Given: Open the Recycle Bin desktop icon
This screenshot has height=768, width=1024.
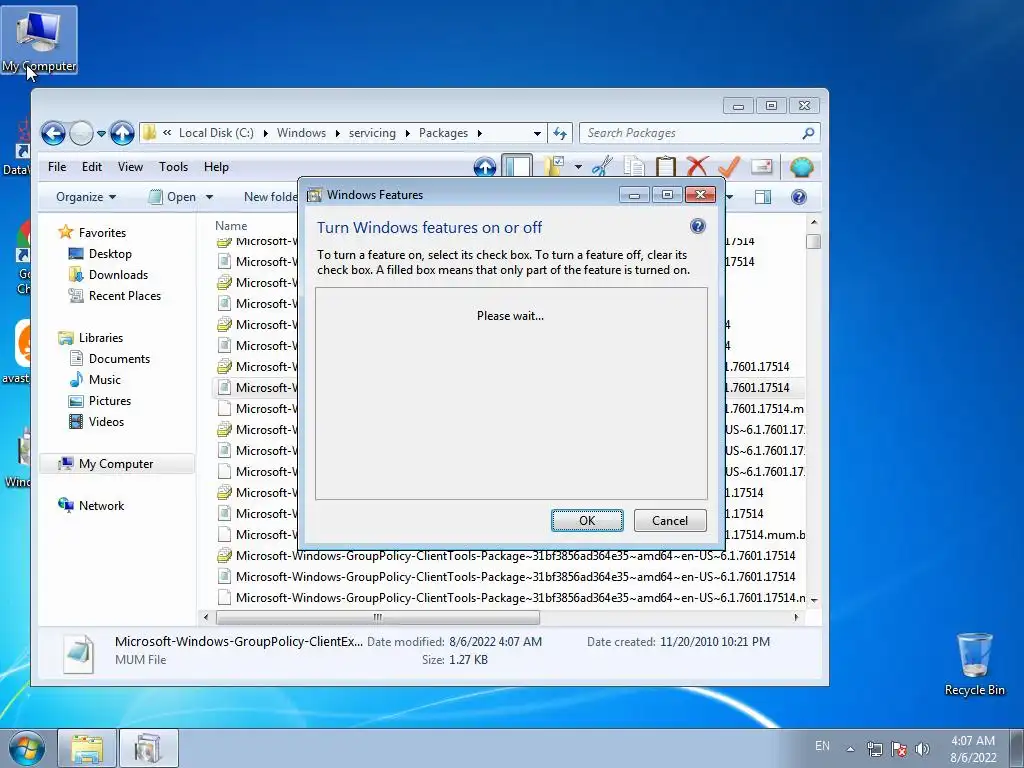Looking at the screenshot, I should click(974, 664).
